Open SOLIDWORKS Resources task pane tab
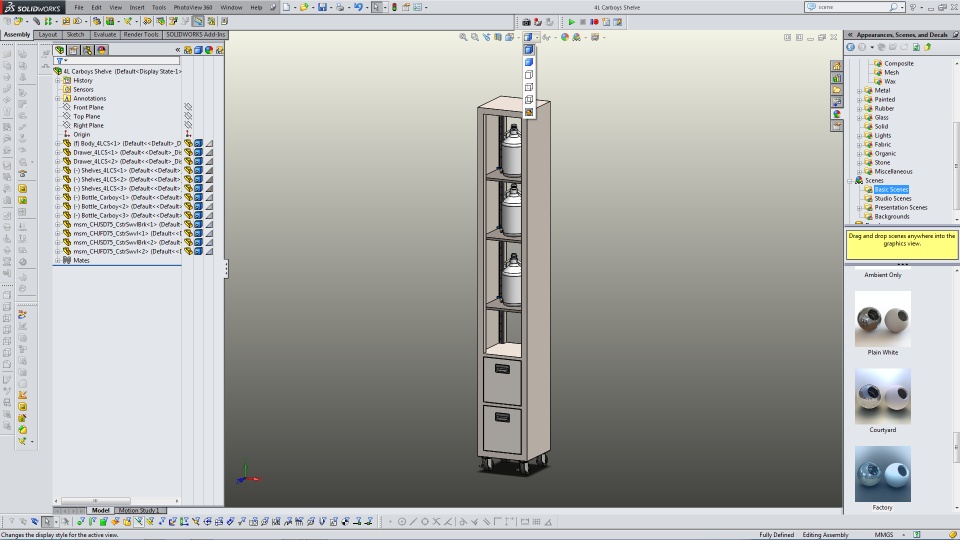This screenshot has height=540, width=960. click(x=836, y=66)
